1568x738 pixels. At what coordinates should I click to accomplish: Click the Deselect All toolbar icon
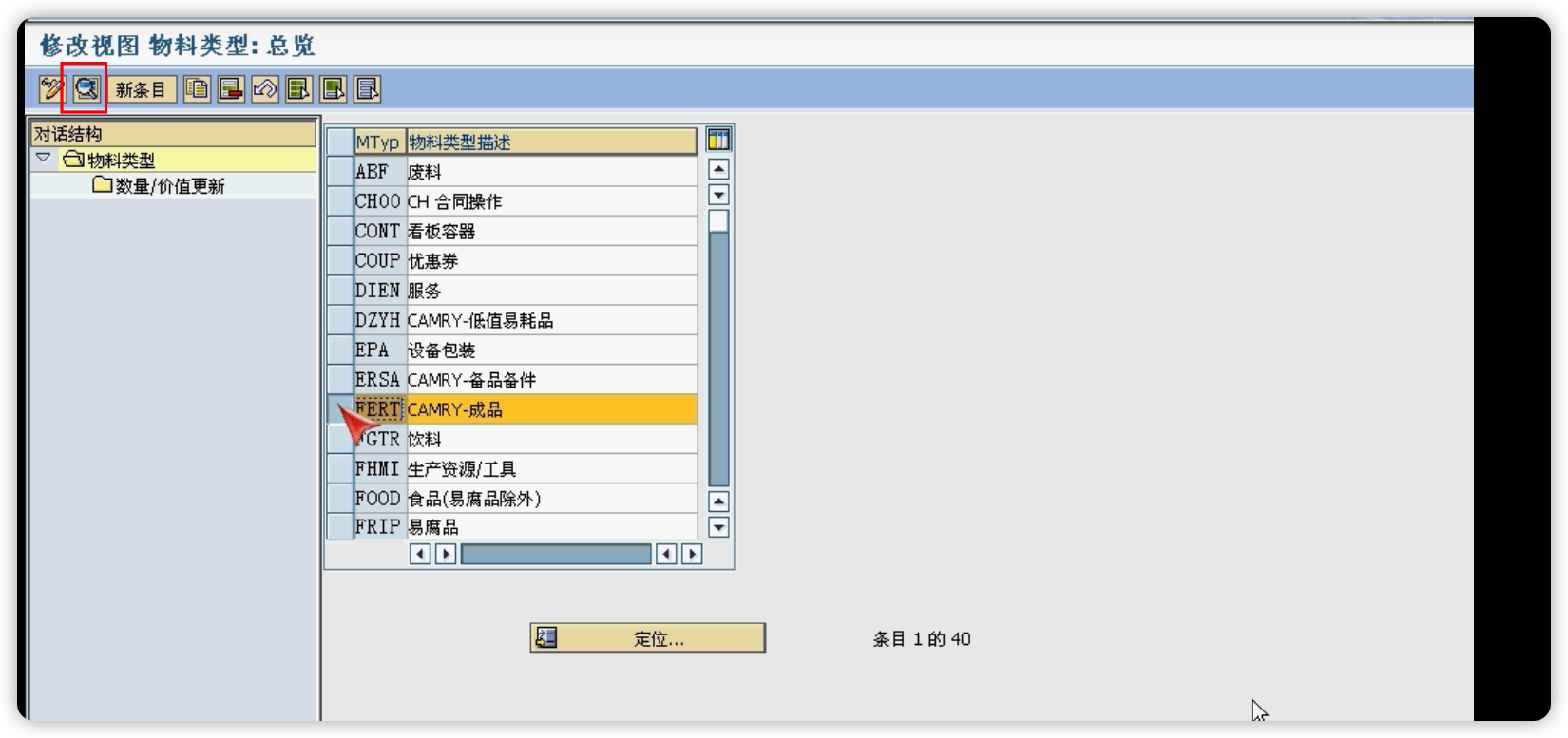[x=368, y=89]
